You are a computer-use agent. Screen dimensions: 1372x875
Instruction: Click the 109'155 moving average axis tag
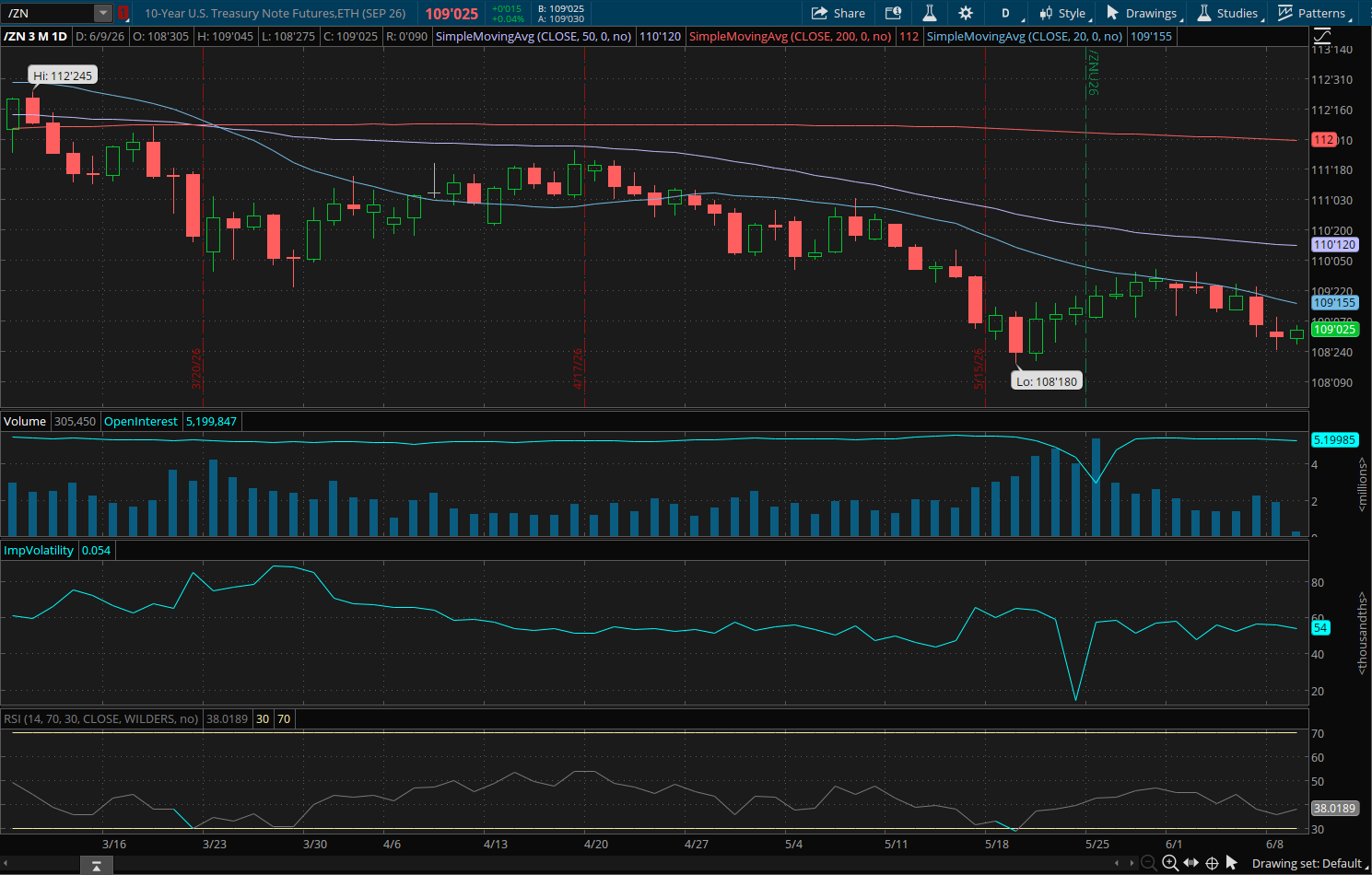tap(1334, 302)
